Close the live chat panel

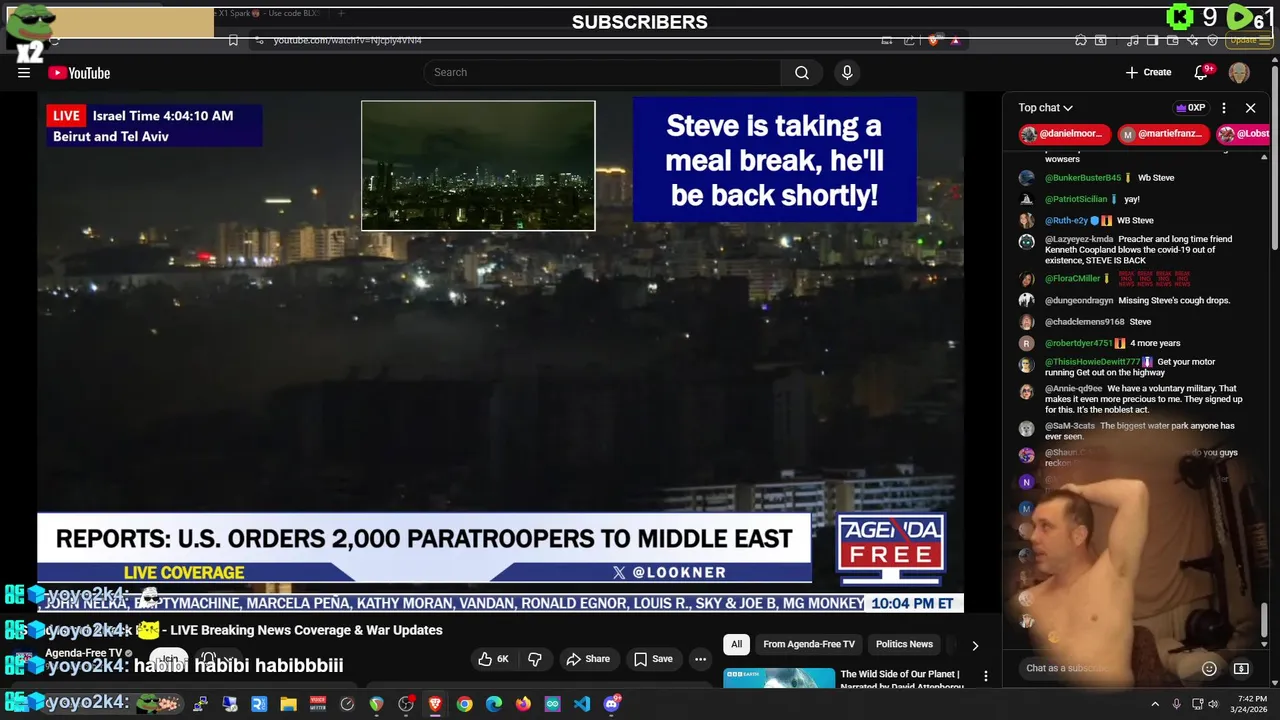point(1250,108)
